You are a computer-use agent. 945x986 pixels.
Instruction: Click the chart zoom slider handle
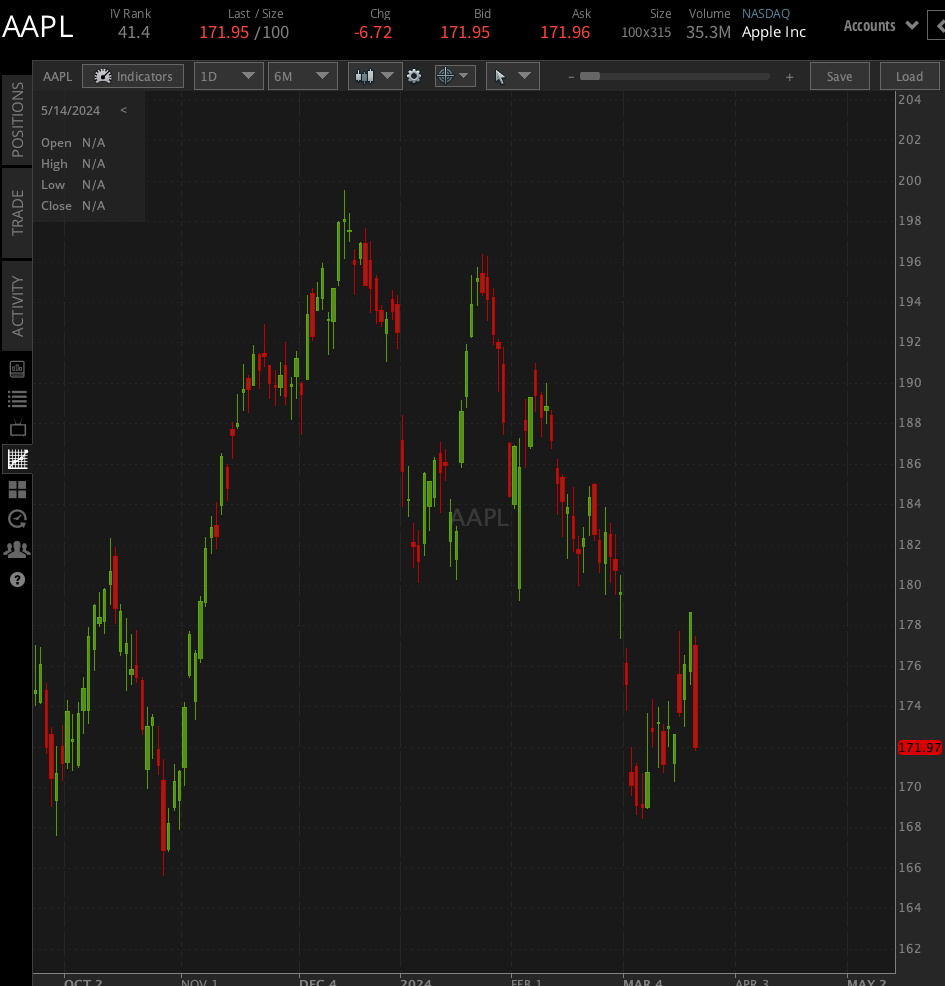point(590,76)
